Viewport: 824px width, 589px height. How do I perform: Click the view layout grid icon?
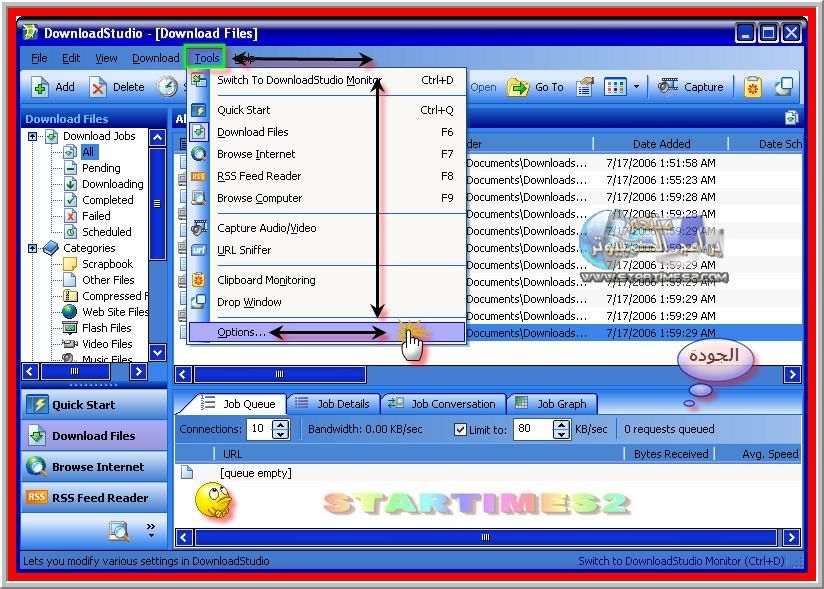coord(615,87)
